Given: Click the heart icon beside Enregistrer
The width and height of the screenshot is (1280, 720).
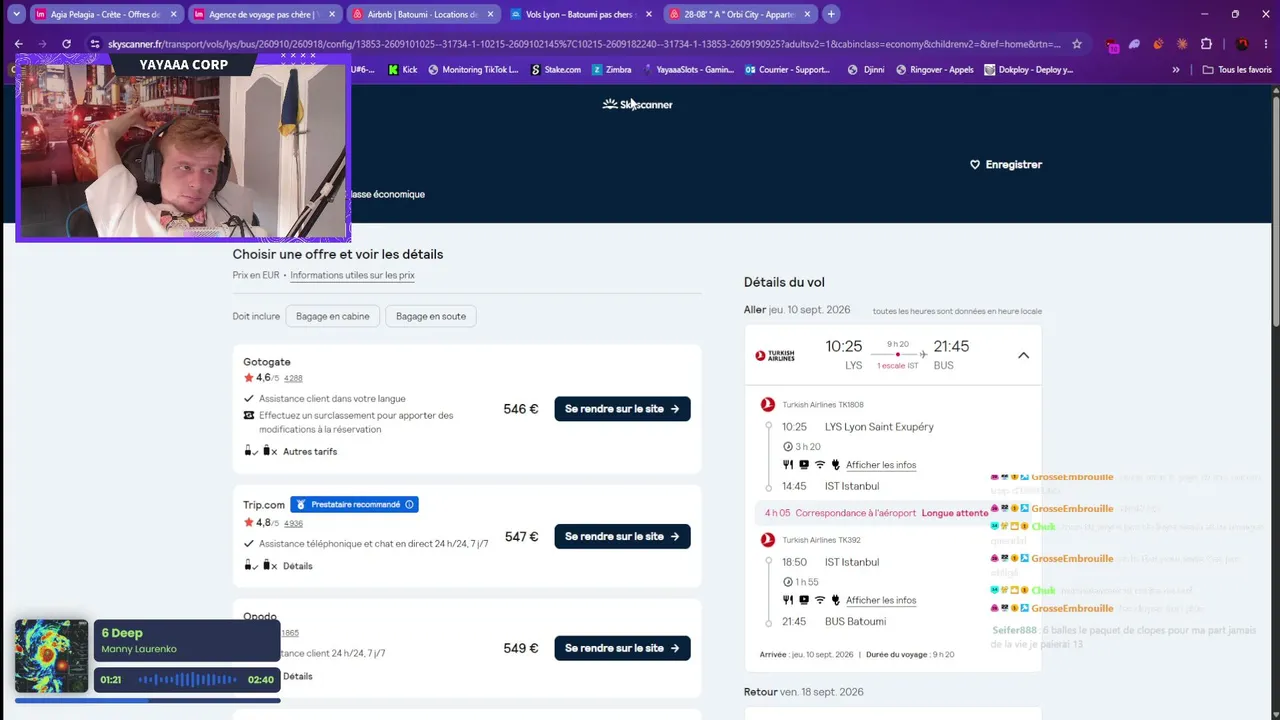Looking at the screenshot, I should click(x=975, y=164).
